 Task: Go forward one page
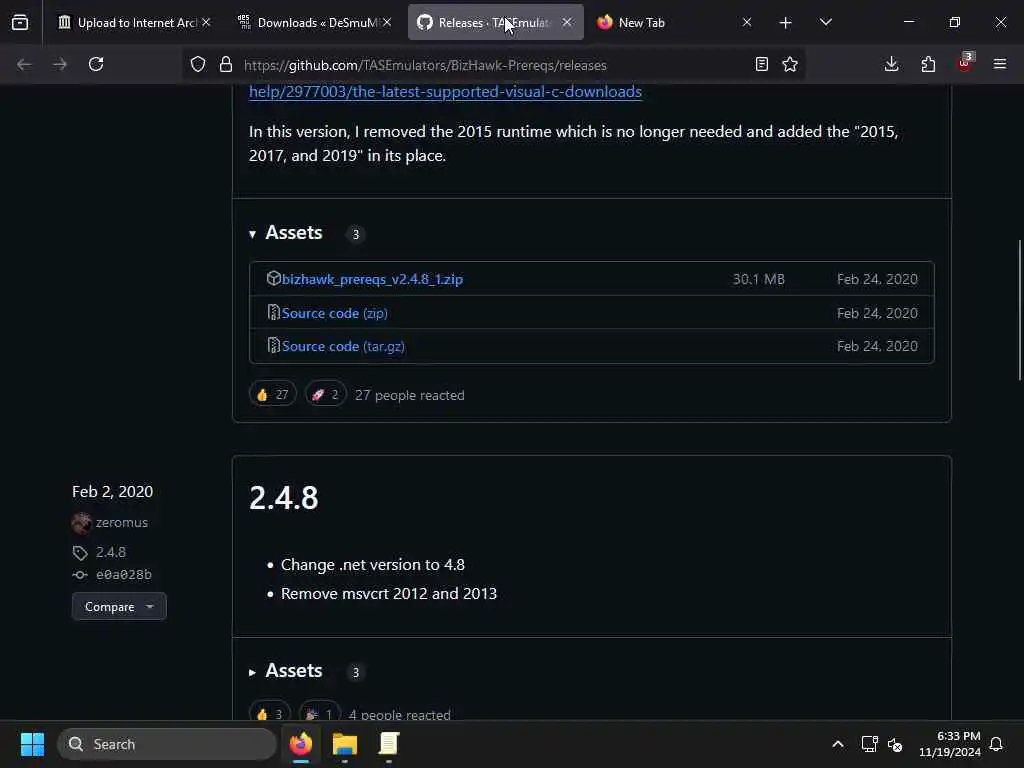coord(60,64)
